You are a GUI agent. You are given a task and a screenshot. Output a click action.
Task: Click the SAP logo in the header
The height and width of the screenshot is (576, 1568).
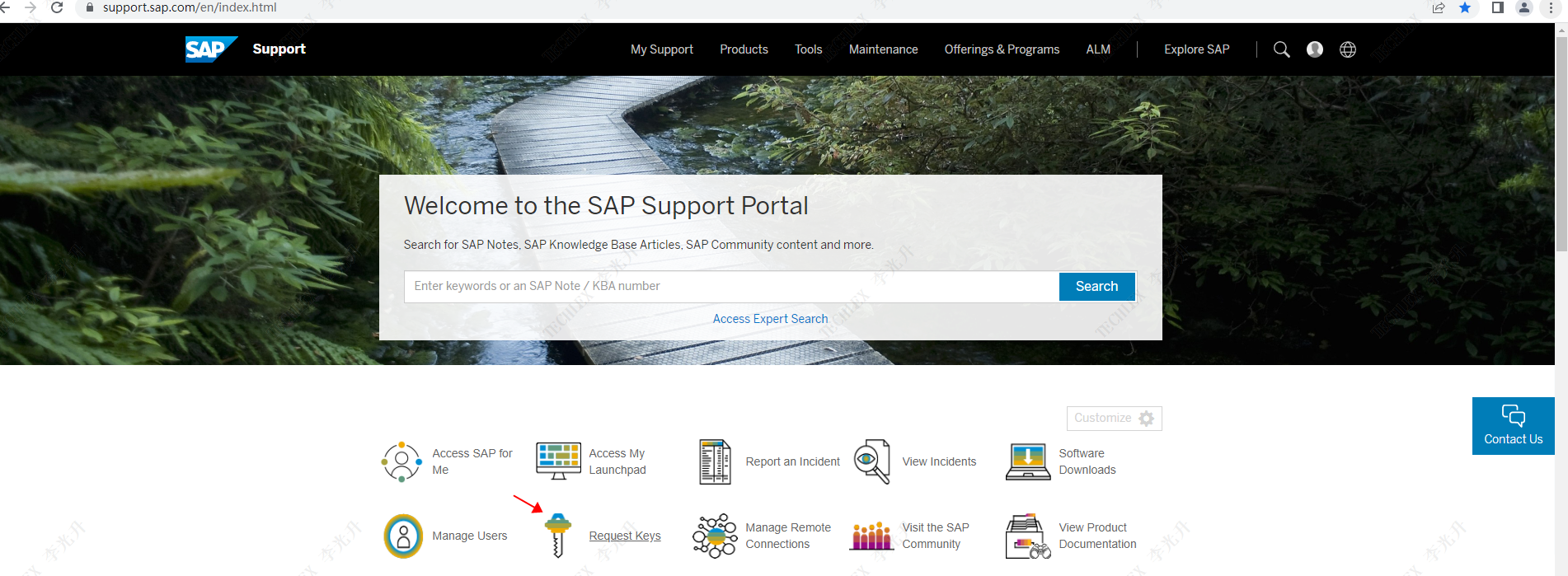(211, 49)
